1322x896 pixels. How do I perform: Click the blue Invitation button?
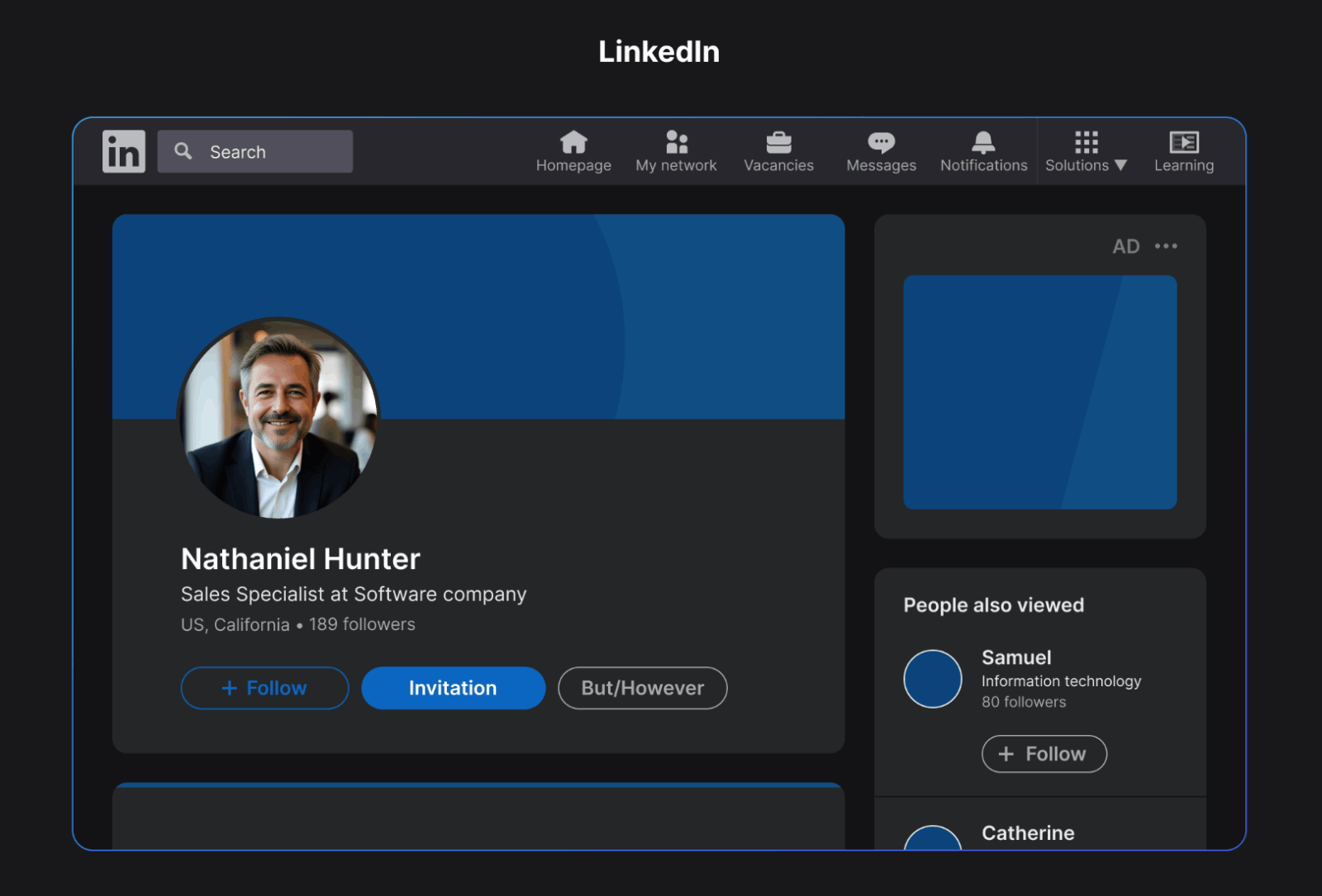[x=453, y=688]
